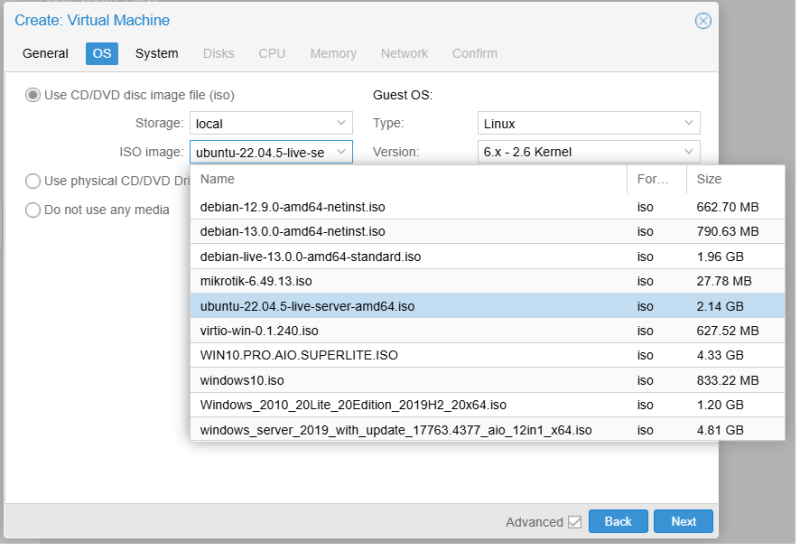Select debian-live-13.0.0-amd64-standard.iso
This screenshot has width=800, height=551.
coord(310,256)
